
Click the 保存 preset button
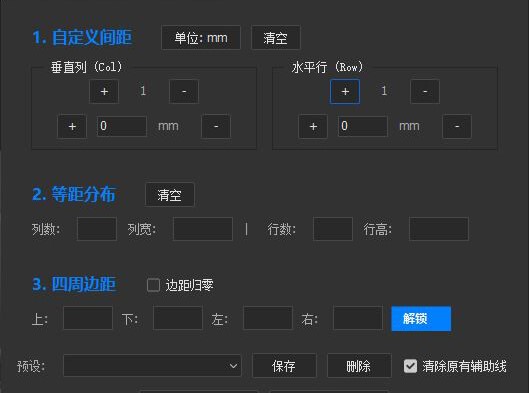(x=284, y=365)
